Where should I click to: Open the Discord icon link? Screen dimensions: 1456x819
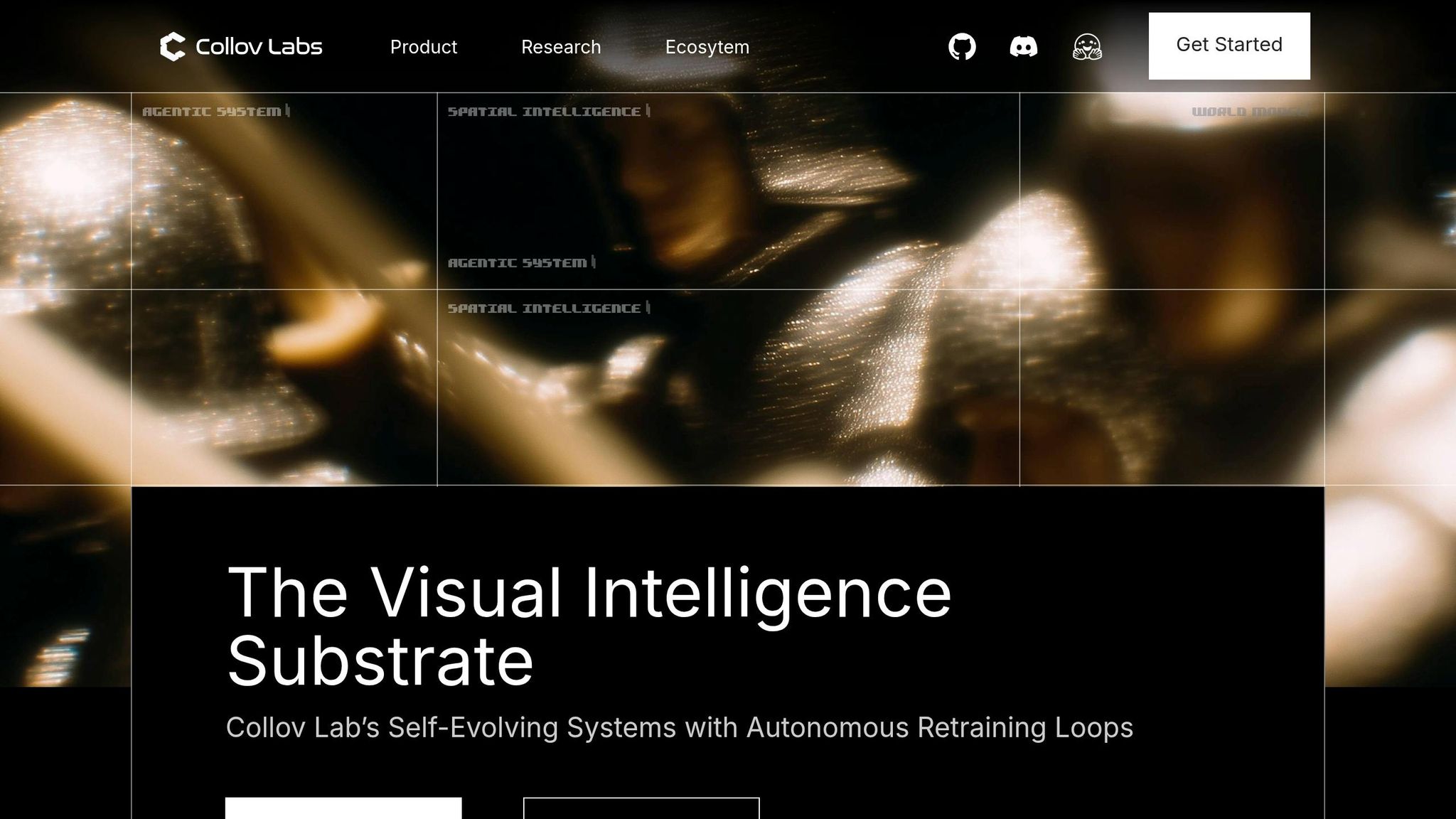pyautogui.click(x=1023, y=47)
